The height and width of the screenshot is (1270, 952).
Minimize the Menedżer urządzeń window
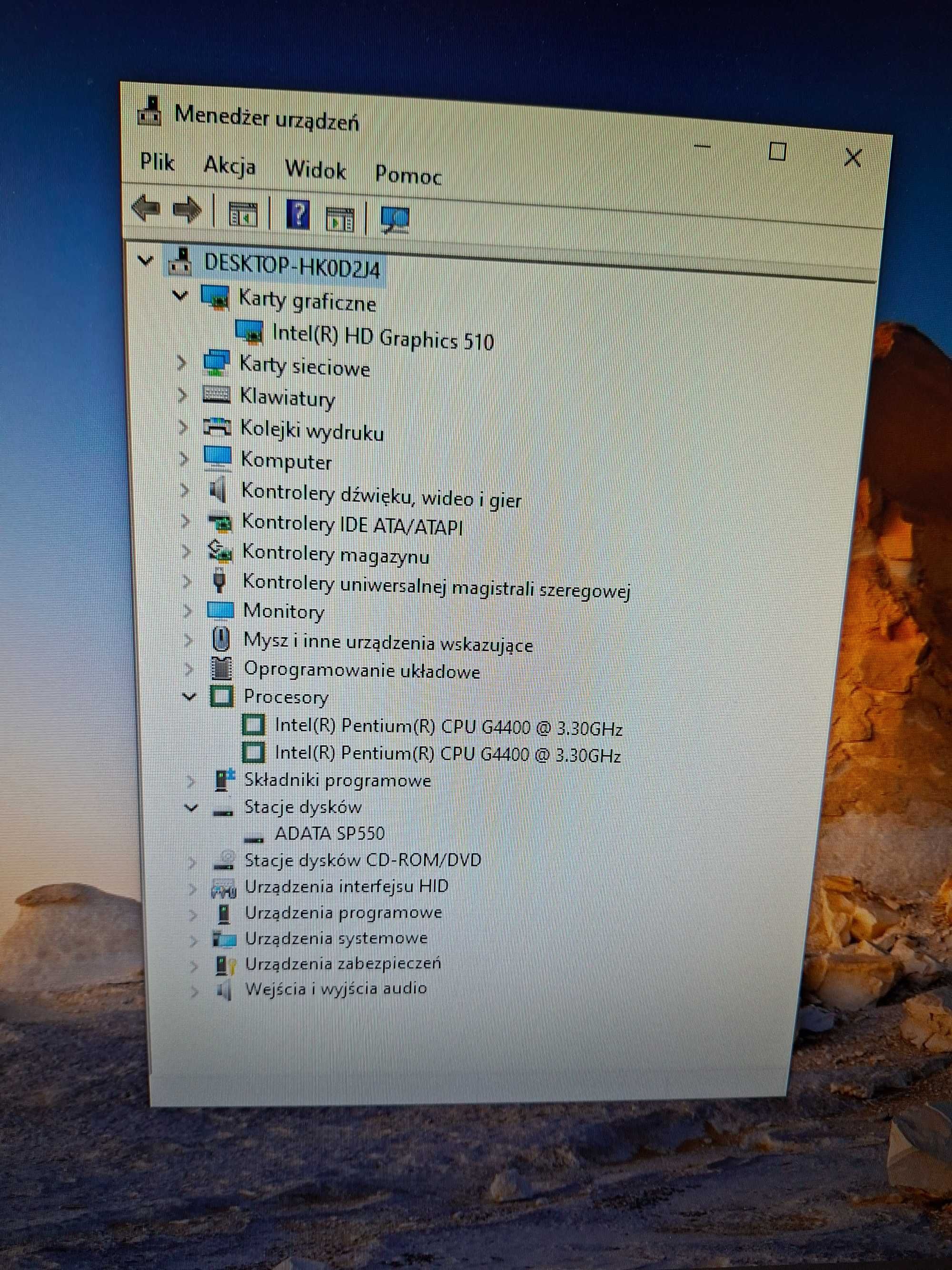click(x=702, y=146)
